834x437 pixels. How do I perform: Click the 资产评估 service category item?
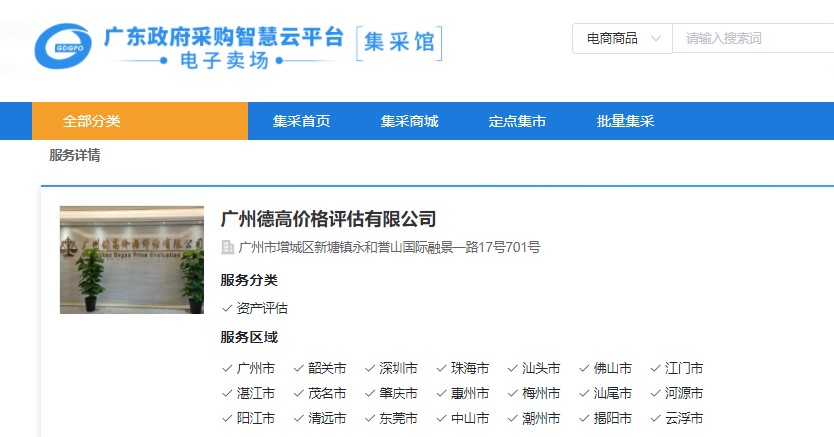tap(261, 308)
